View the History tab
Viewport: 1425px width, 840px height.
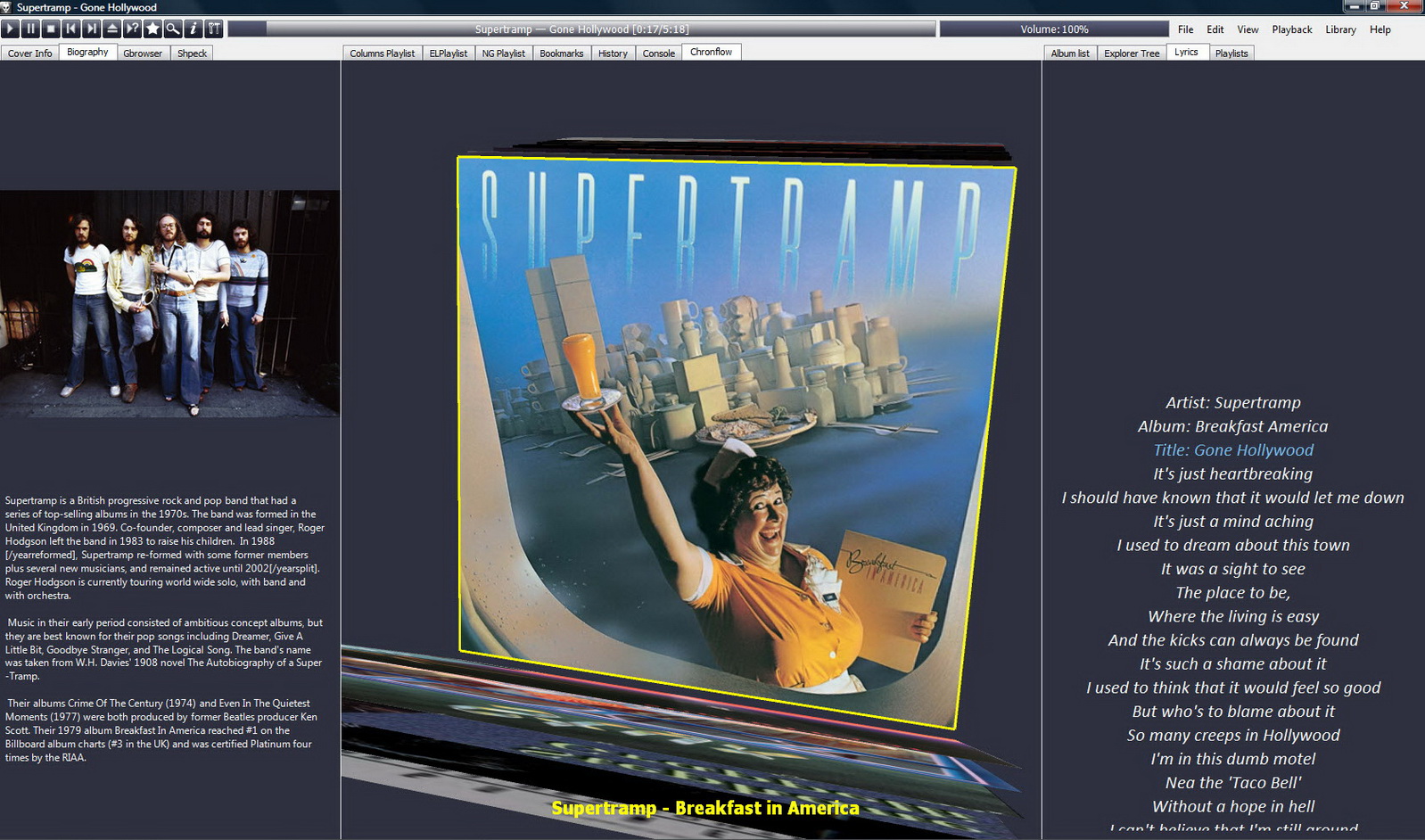point(613,54)
